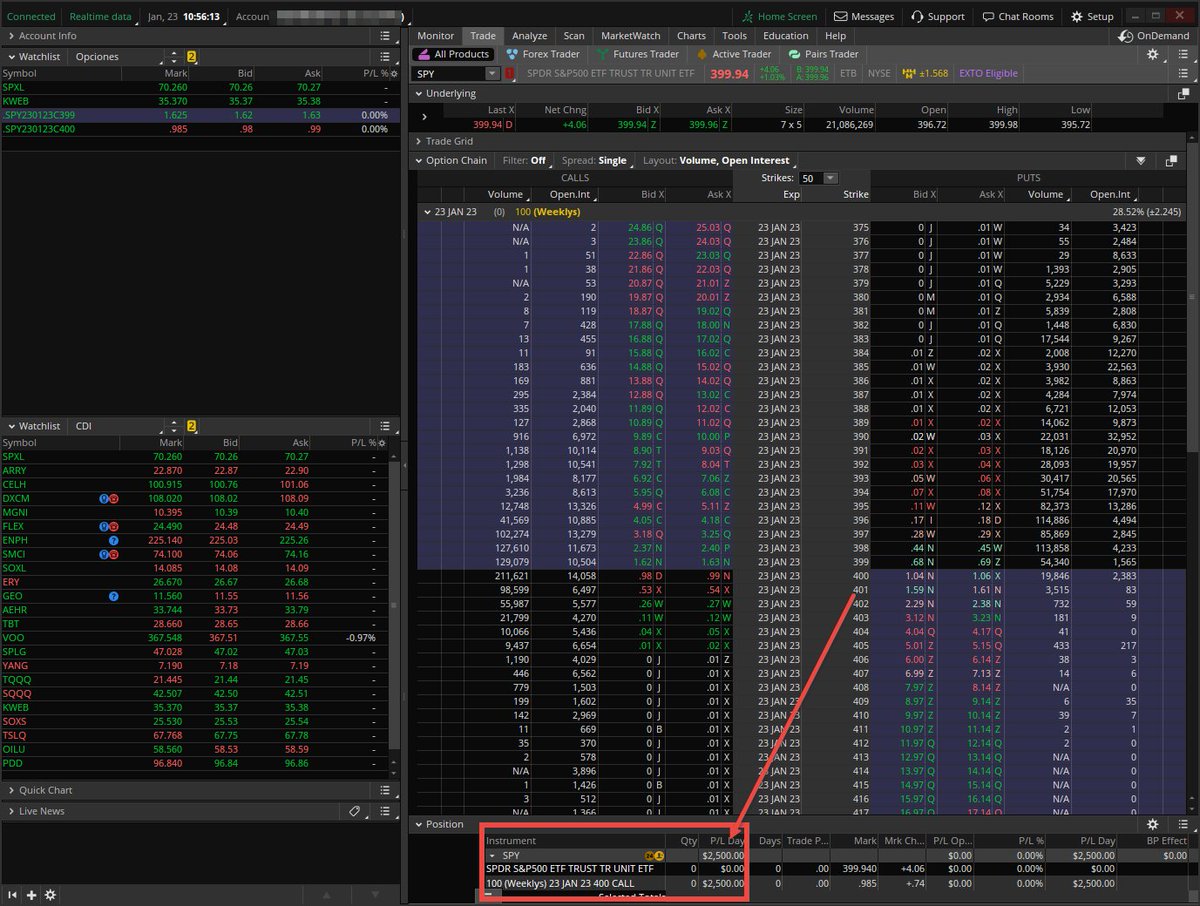The width and height of the screenshot is (1200, 906).
Task: Open the Option Chain section's expand-all arrow menu
Action: 1142,160
